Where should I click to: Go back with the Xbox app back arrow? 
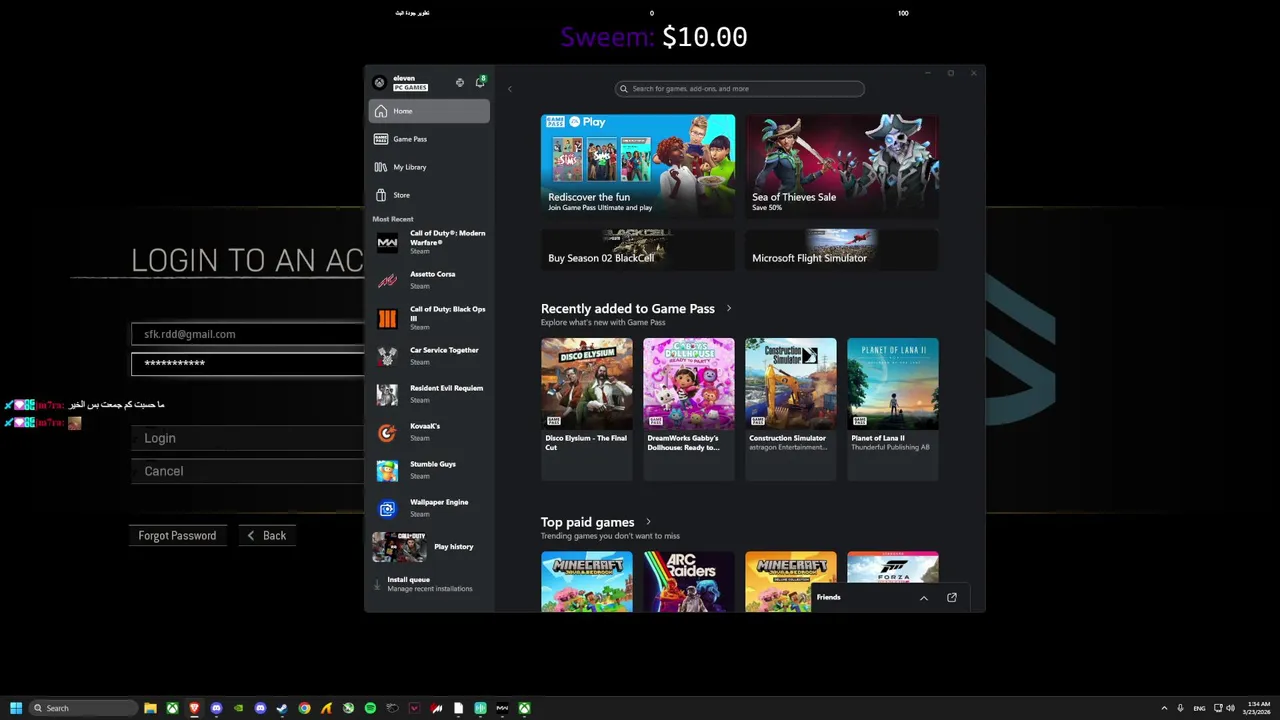pyautogui.click(x=509, y=89)
